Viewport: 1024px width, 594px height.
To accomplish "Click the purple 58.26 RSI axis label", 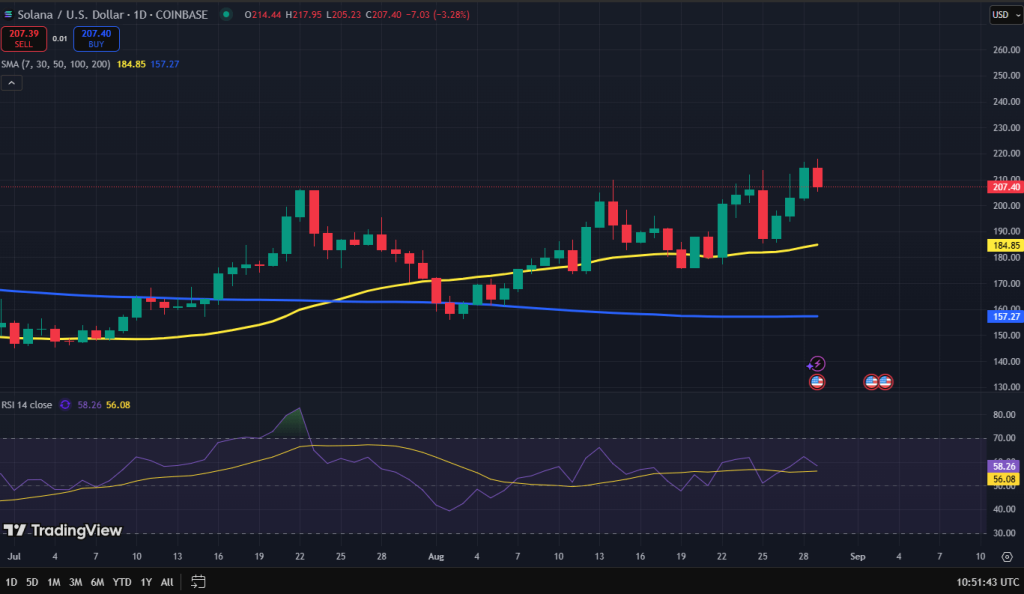I will (x=1004, y=466).
